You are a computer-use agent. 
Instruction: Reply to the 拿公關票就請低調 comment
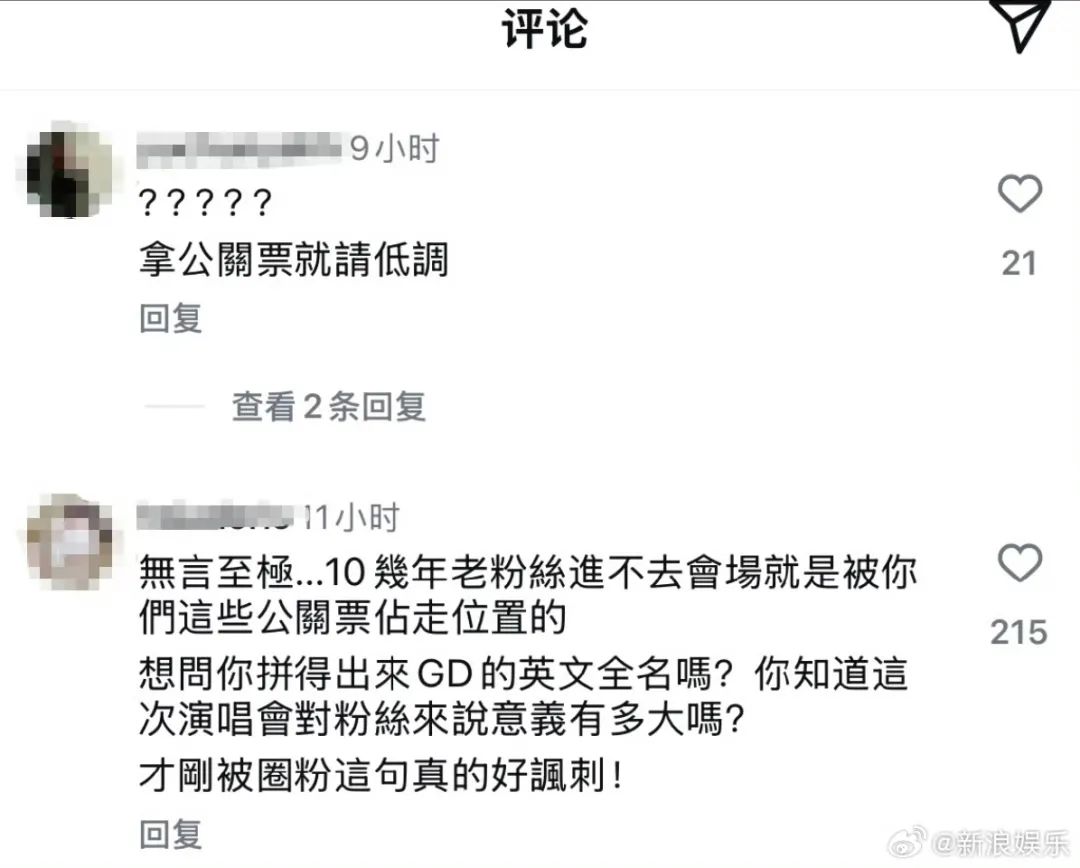tap(170, 318)
